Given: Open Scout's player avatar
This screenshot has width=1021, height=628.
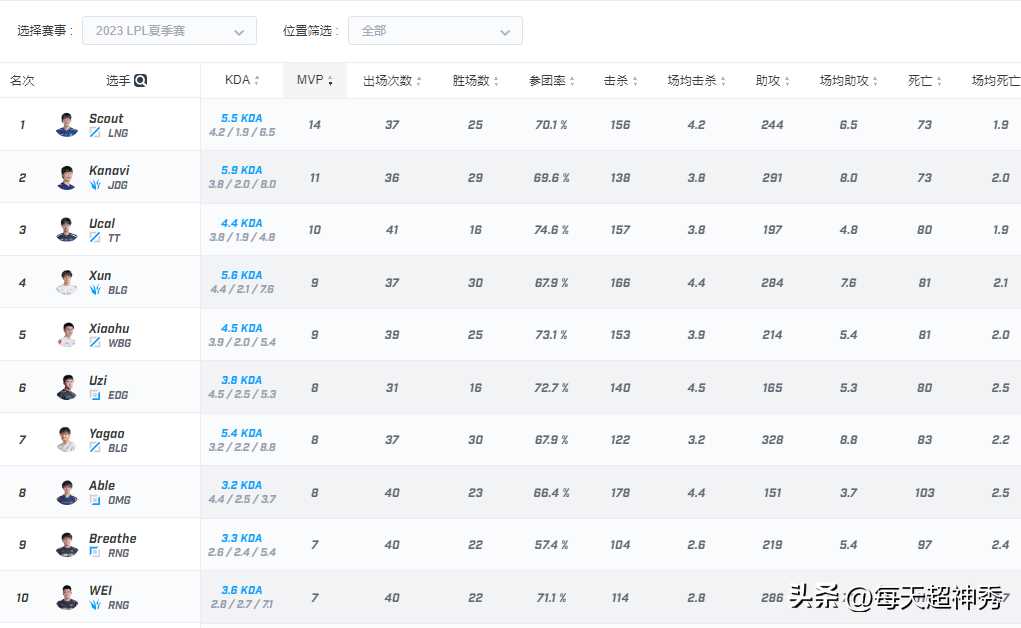Looking at the screenshot, I should (x=66, y=124).
